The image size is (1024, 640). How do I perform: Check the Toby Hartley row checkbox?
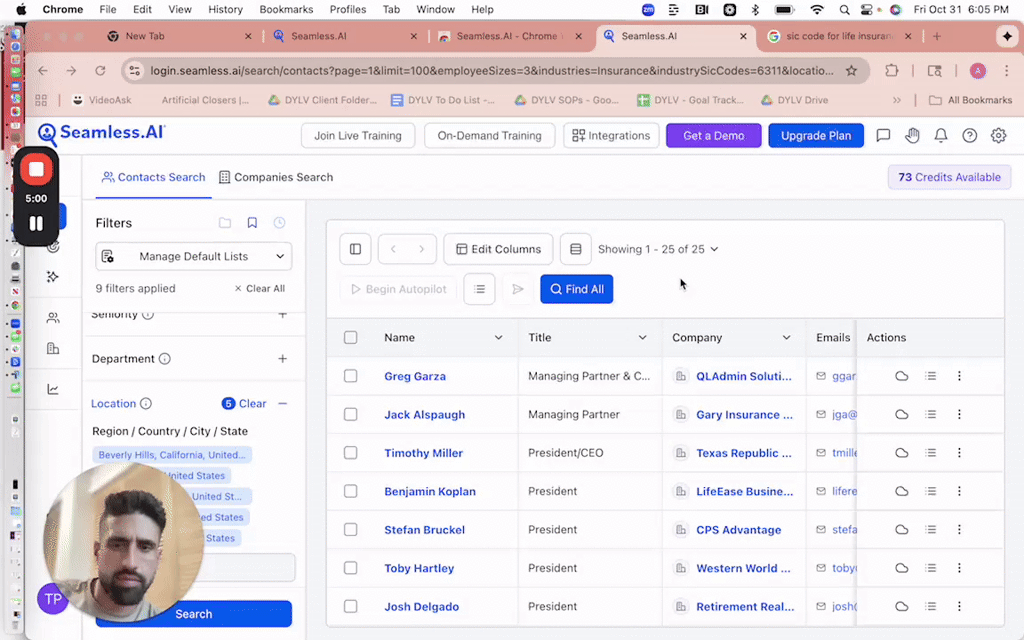coord(351,568)
